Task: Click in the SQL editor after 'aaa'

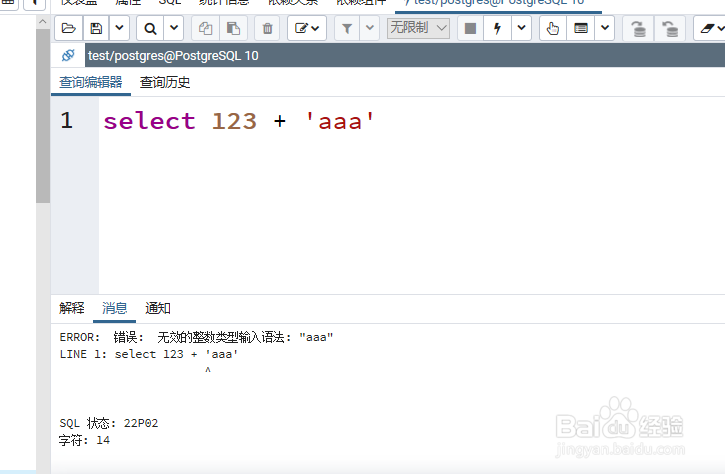Action: click(376, 121)
